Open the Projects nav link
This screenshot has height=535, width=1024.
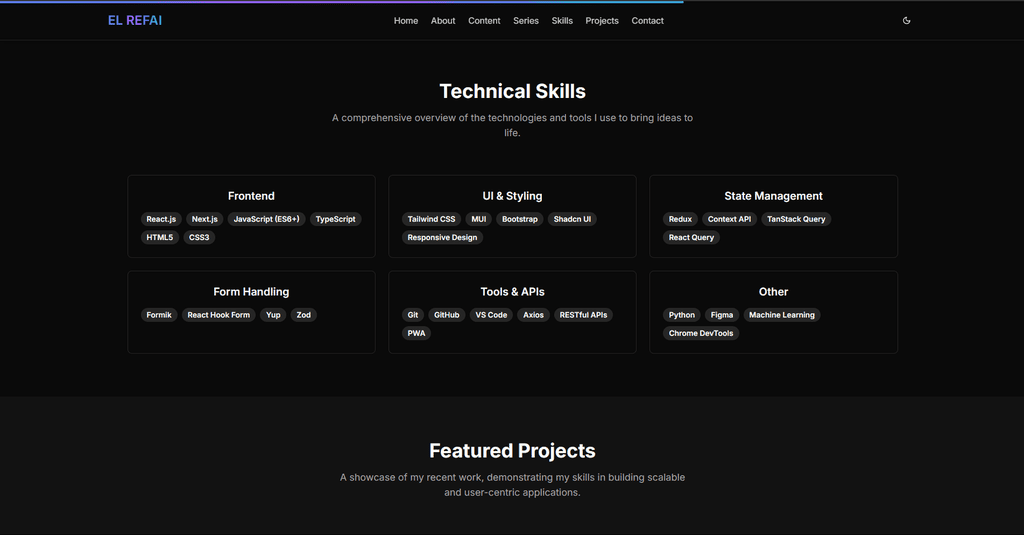click(x=601, y=21)
